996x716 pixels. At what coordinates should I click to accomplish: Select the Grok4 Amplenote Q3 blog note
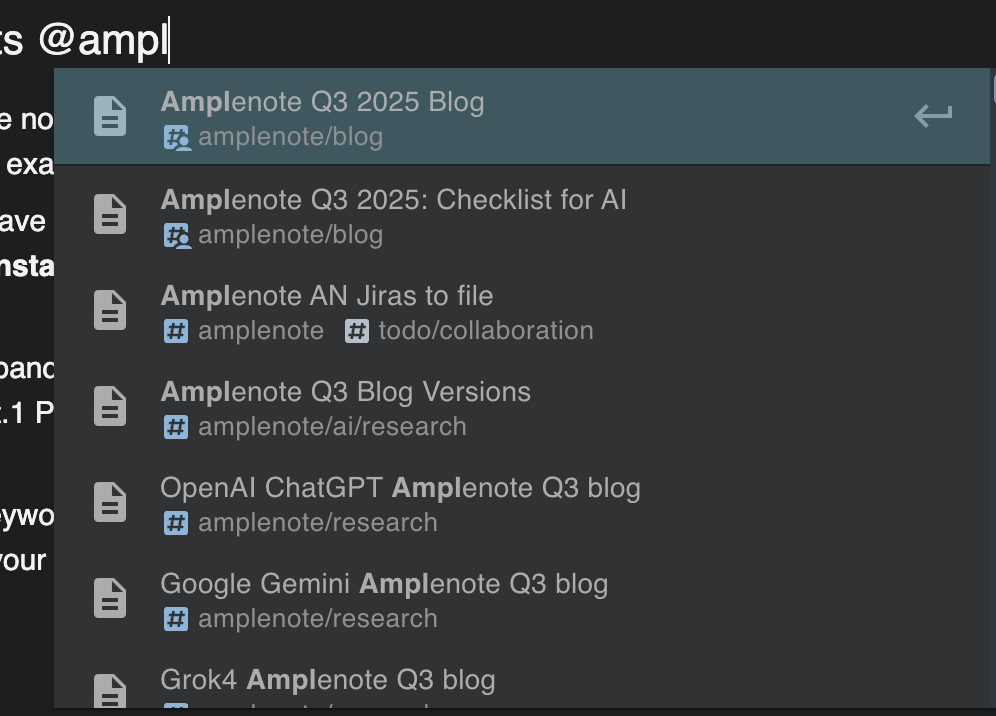(x=328, y=680)
